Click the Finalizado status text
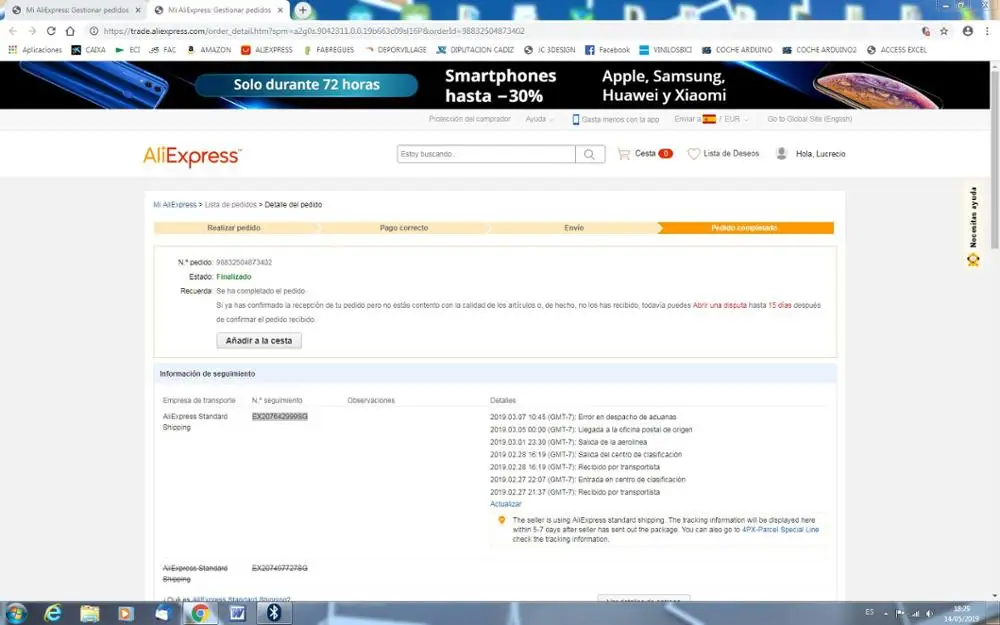 [233, 277]
